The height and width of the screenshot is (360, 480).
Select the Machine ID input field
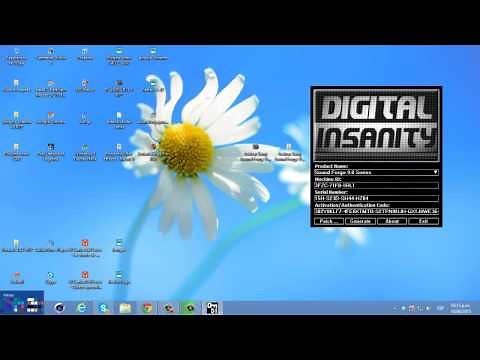point(376,185)
